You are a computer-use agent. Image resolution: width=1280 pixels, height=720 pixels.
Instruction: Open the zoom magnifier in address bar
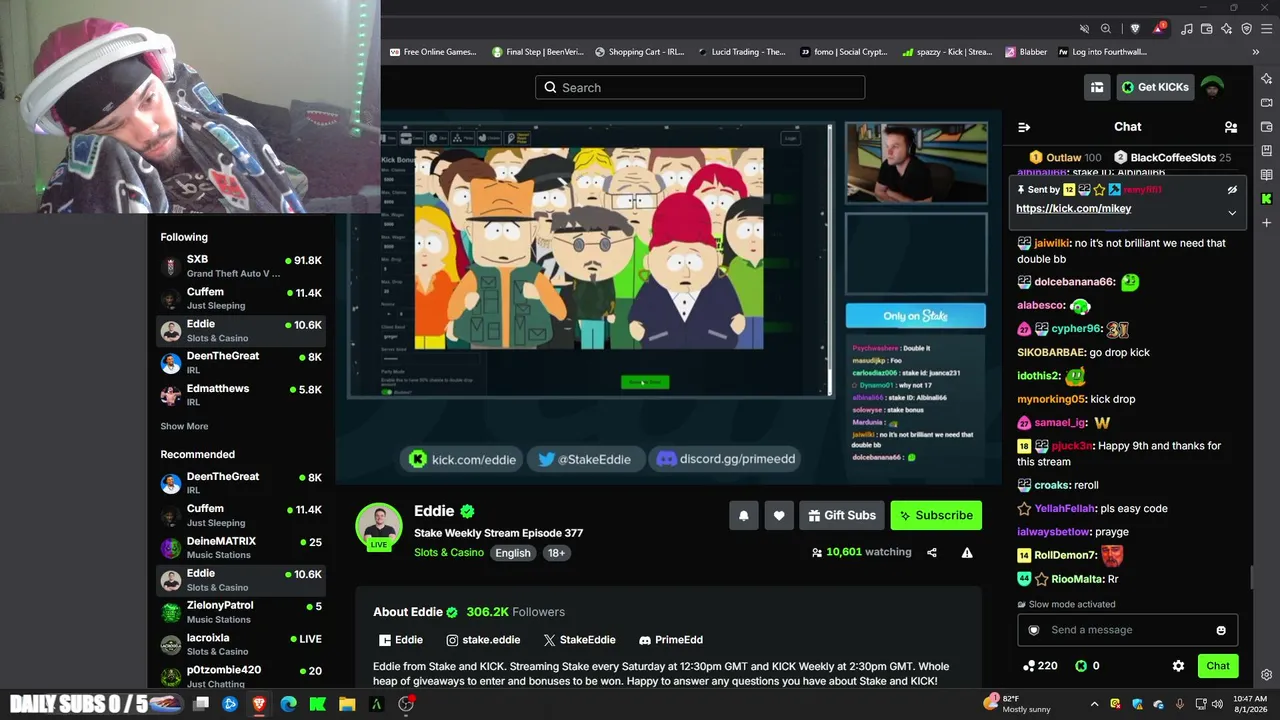point(1106,29)
